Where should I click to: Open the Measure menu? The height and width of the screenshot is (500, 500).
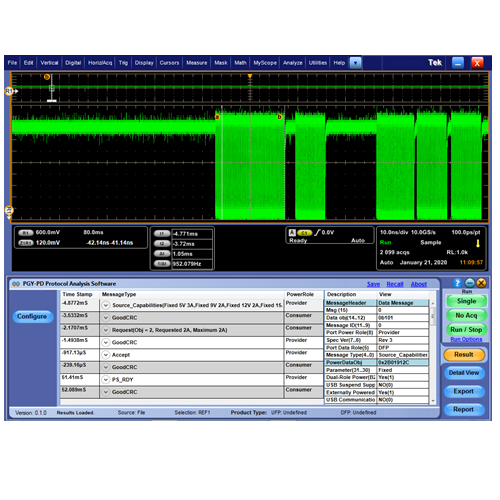pyautogui.click(x=197, y=63)
